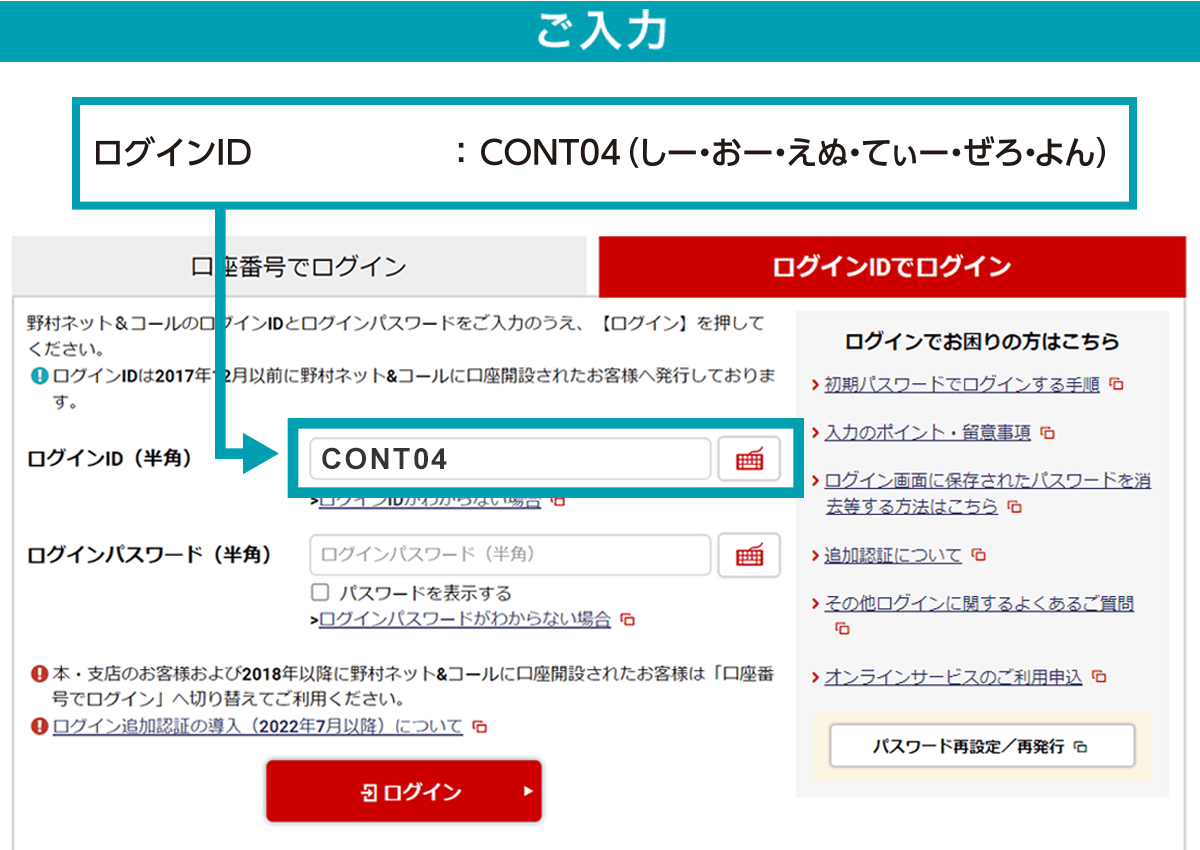Click external-link icon beside ログイン追加認証の導入
1200x850 pixels.
(x=480, y=727)
